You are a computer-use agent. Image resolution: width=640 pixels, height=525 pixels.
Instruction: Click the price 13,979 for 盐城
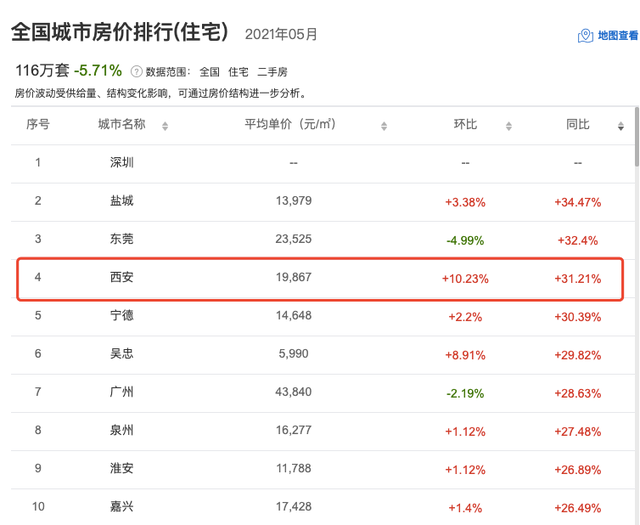pos(293,201)
